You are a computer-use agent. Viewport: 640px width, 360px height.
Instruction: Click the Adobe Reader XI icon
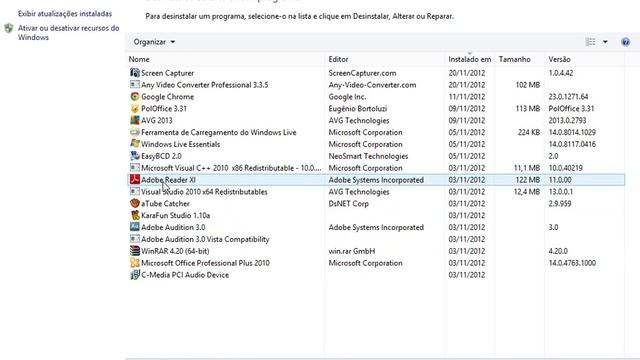click(135, 179)
